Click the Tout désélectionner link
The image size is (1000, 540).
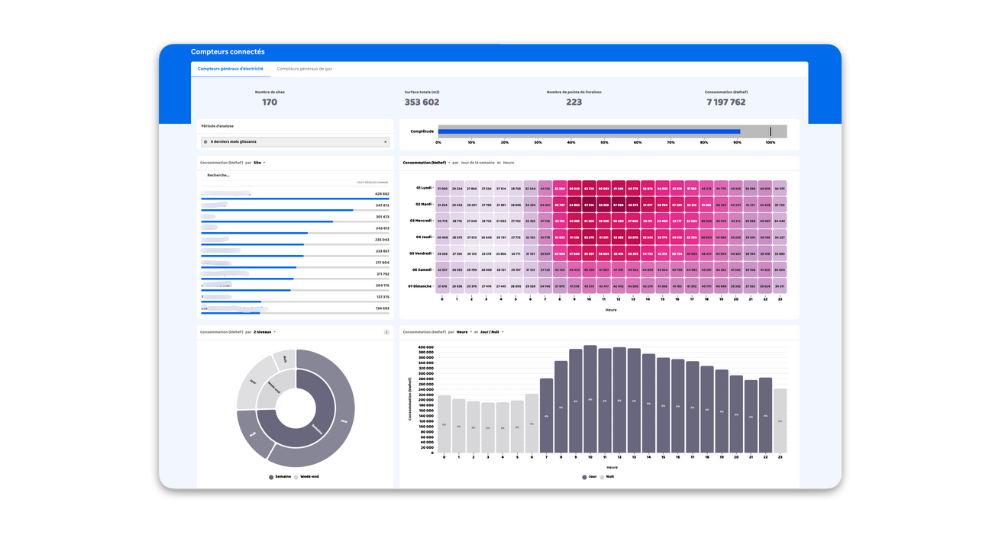pyautogui.click(x=372, y=182)
